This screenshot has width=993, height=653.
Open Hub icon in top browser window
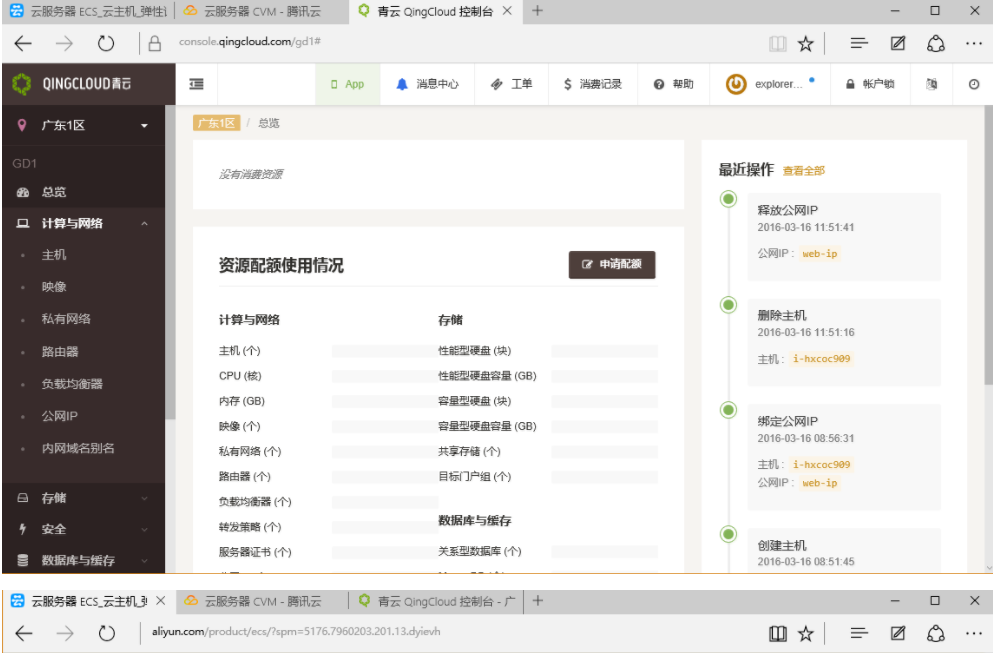(859, 43)
